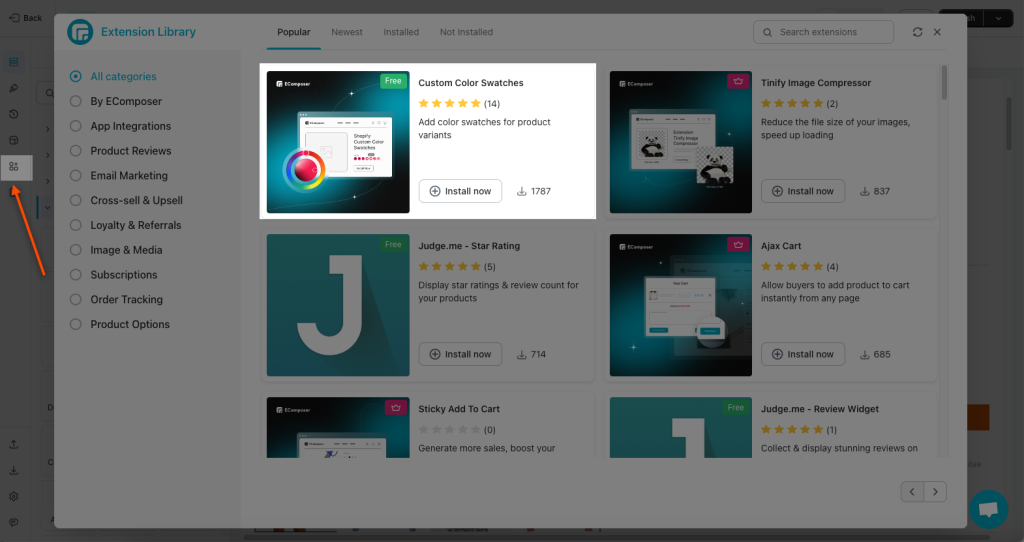Viewport: 1024px width, 542px height.
Task: Click star rating of Custom Color Swatches
Action: coord(449,103)
